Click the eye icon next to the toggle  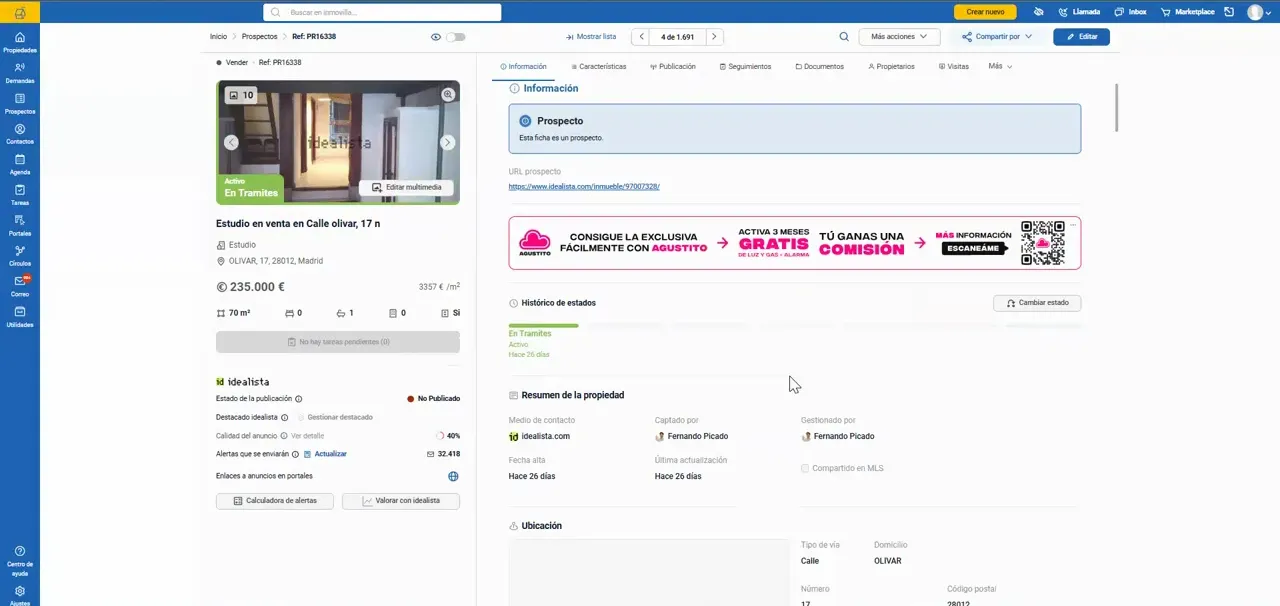pyautogui.click(x=436, y=36)
